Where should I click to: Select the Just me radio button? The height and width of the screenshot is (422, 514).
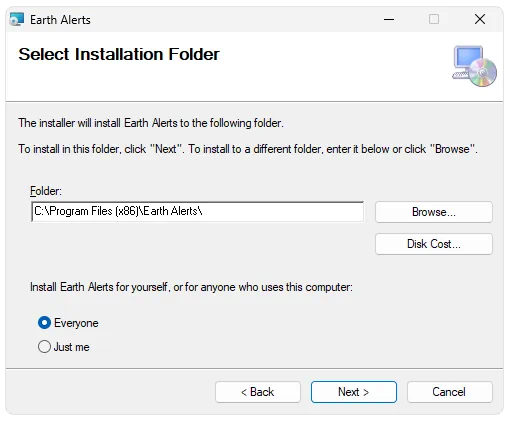click(x=44, y=347)
